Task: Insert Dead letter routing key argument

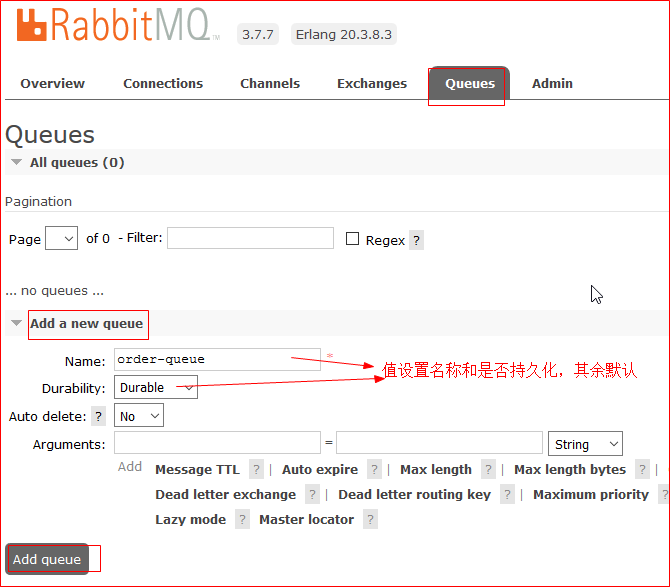Action: coord(414,494)
